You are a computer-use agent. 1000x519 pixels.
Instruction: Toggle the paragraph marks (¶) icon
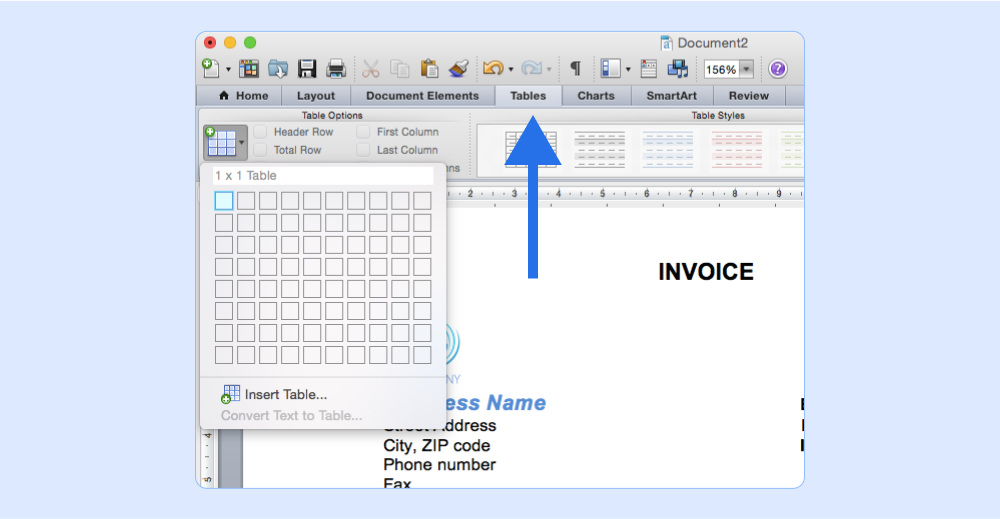tap(575, 68)
